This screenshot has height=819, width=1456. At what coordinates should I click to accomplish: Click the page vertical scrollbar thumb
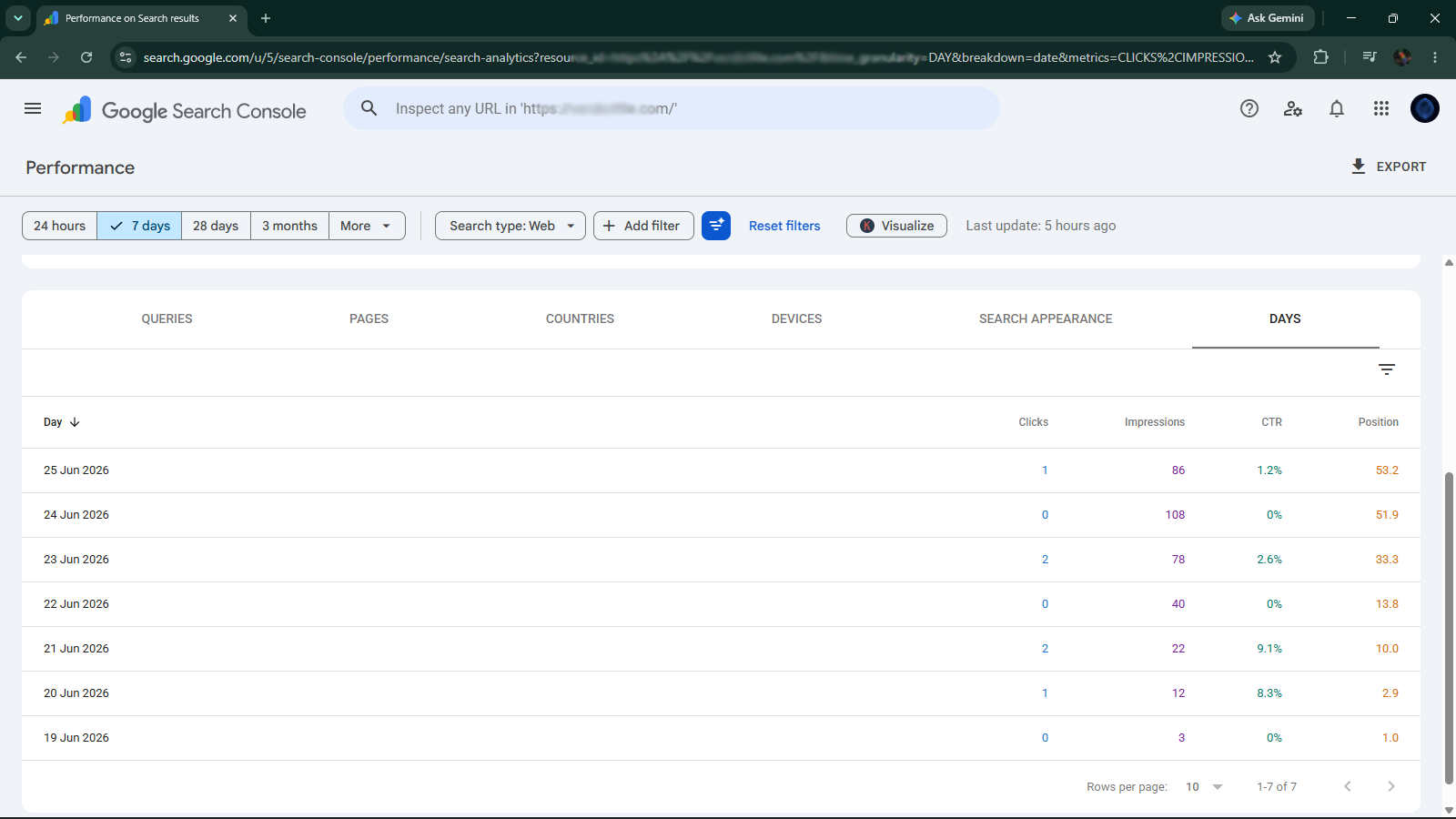click(1449, 628)
